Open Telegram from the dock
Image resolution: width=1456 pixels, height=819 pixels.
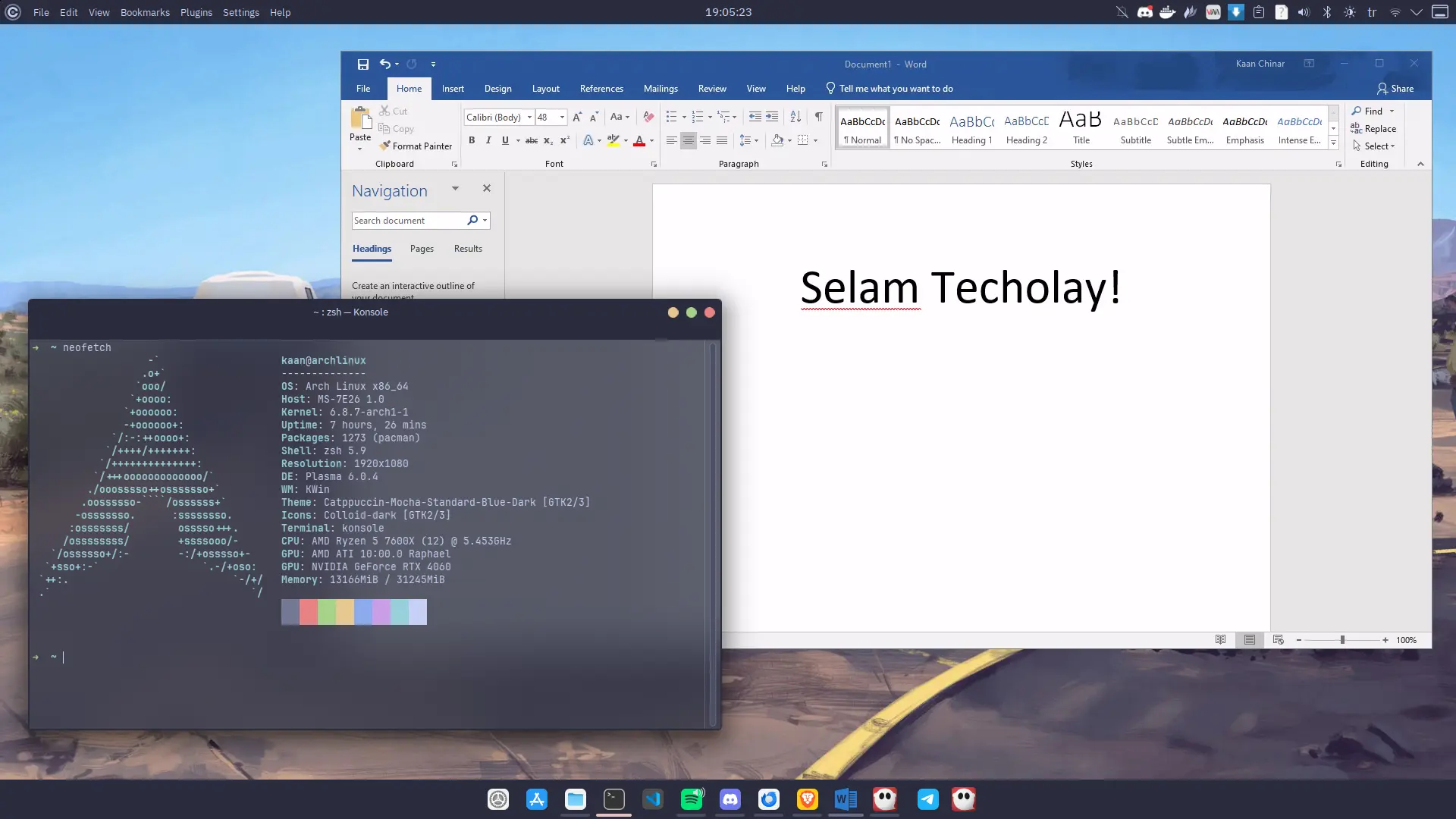(x=927, y=799)
